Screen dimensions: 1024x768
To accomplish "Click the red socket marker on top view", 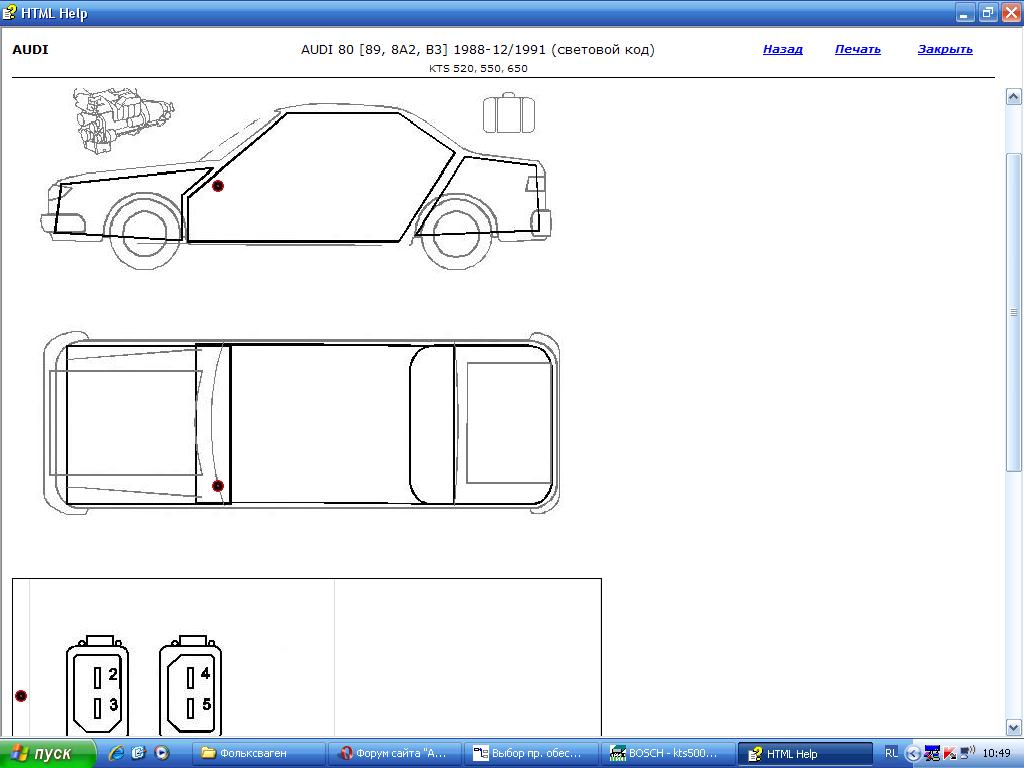I will pos(218,486).
